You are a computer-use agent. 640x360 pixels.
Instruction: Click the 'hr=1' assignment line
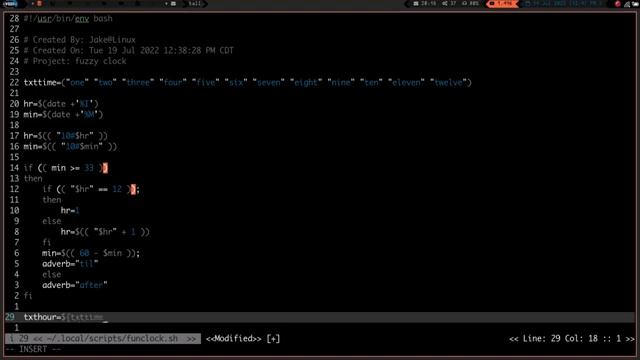click(x=70, y=210)
